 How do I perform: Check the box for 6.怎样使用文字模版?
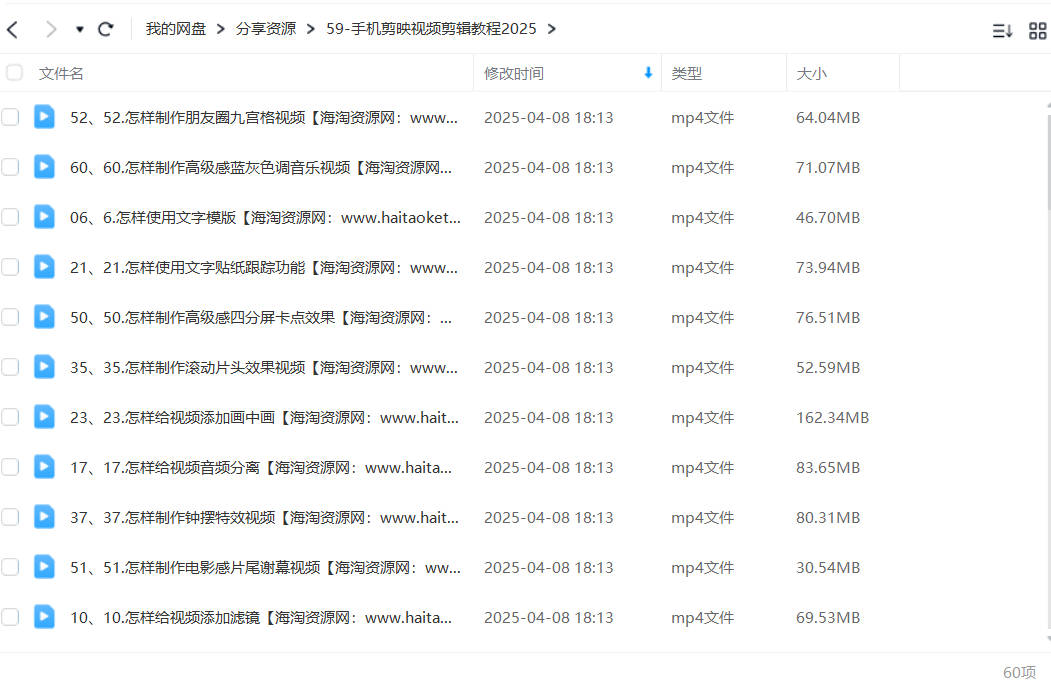point(10,217)
